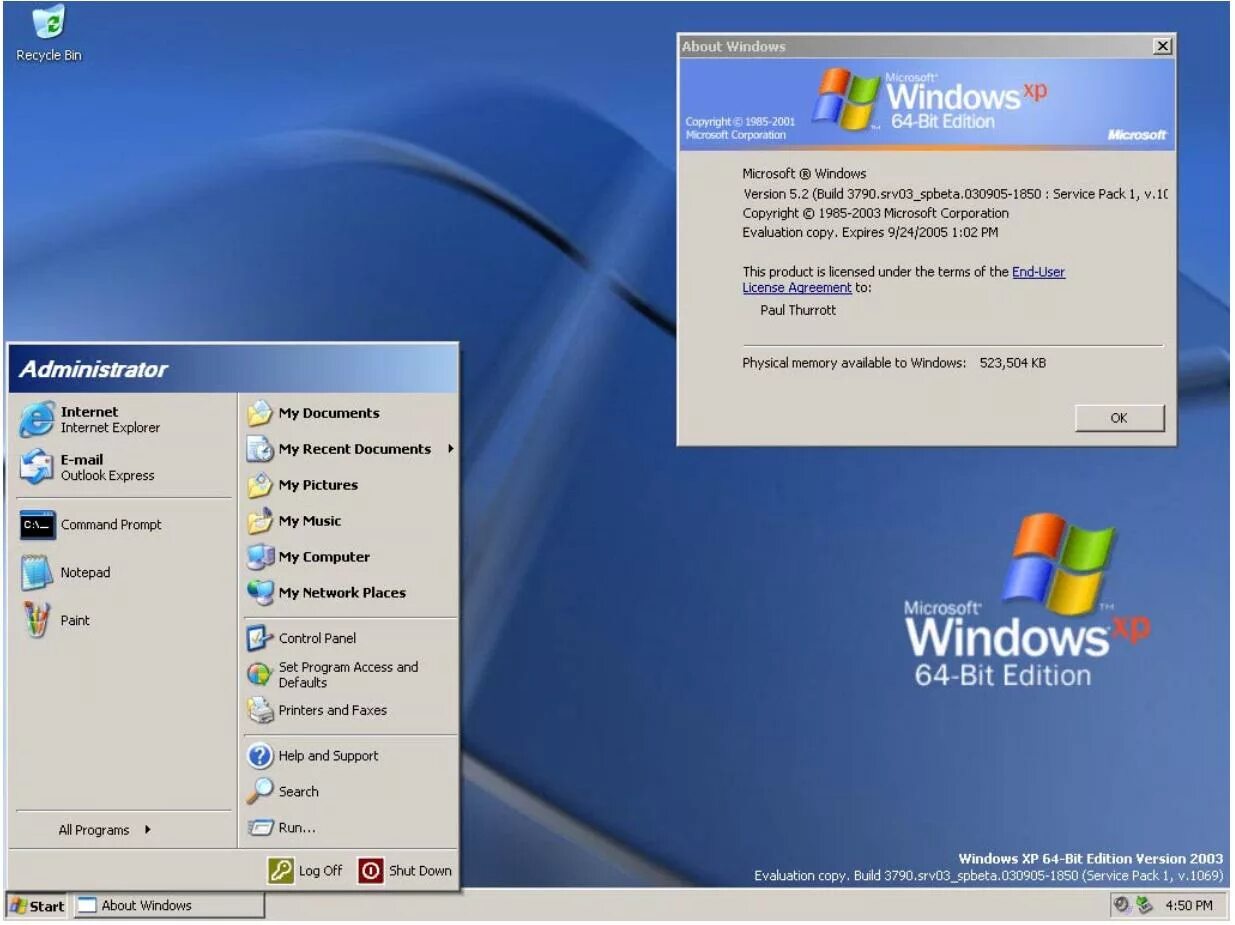Click the Administrator user name header
Screen dimensions: 1235x925
click(93, 369)
